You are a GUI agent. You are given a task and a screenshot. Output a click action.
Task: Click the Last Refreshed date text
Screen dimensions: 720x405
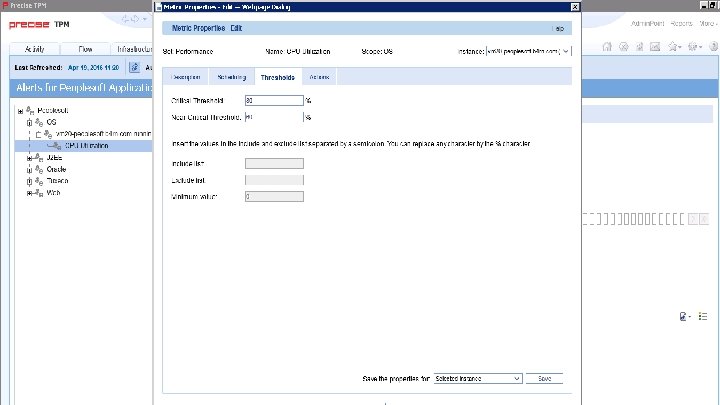tap(94, 68)
